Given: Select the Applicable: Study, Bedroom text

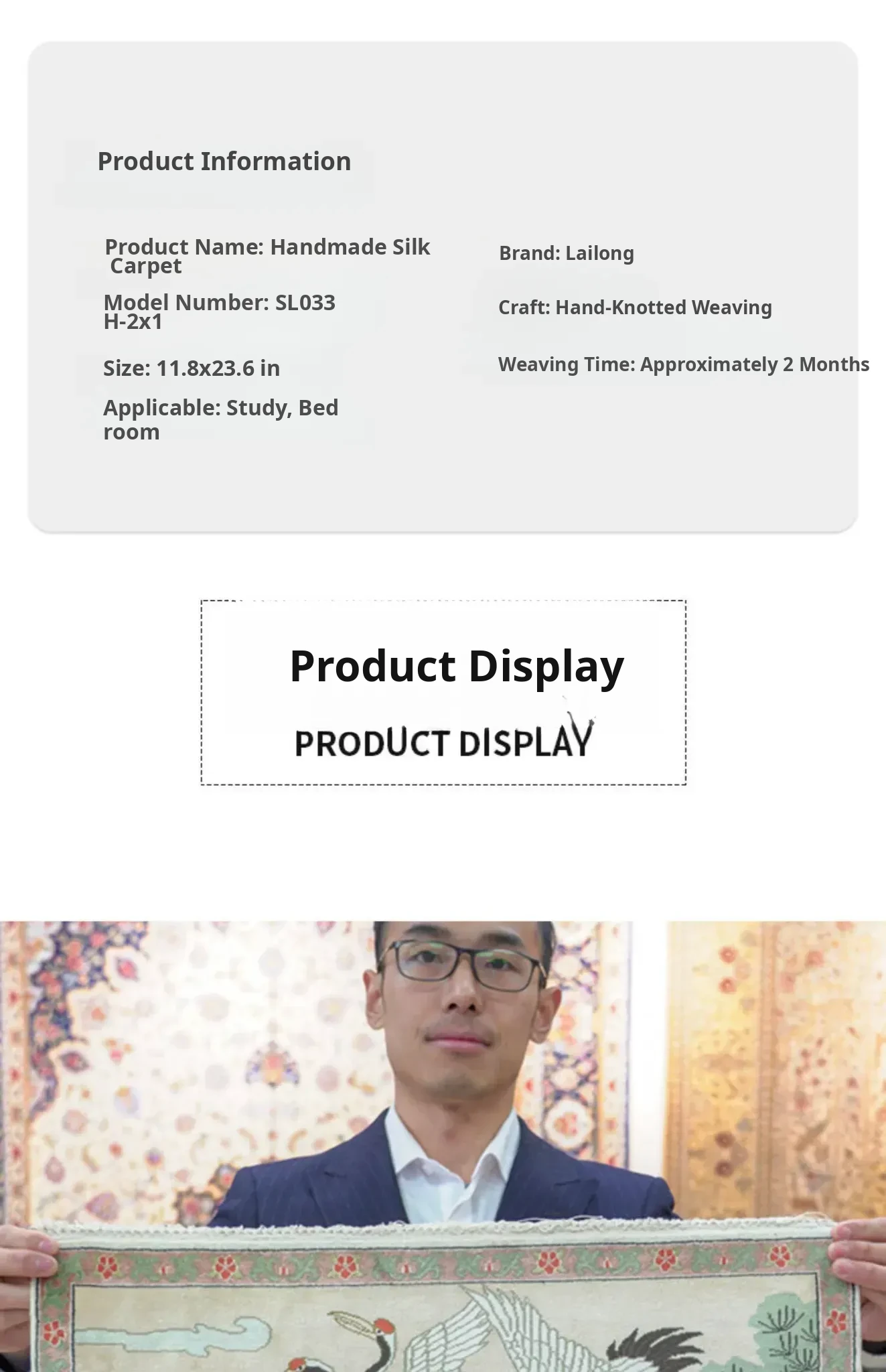Looking at the screenshot, I should click(x=221, y=419).
